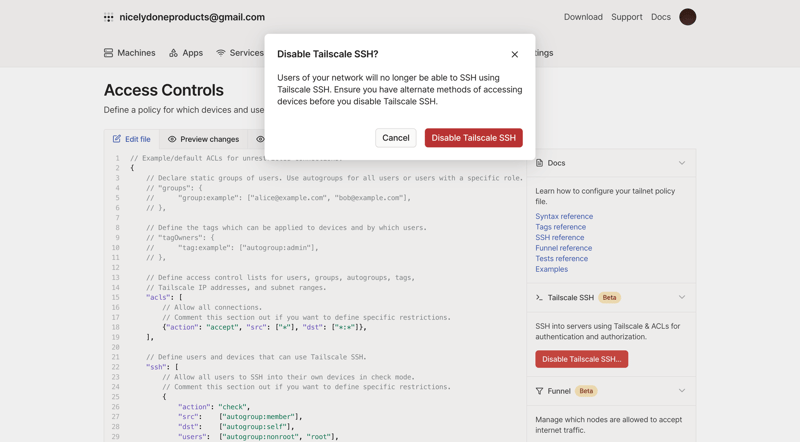This screenshot has width=800, height=442.
Task: Collapse the Docs panel chevron
Action: [x=682, y=163]
